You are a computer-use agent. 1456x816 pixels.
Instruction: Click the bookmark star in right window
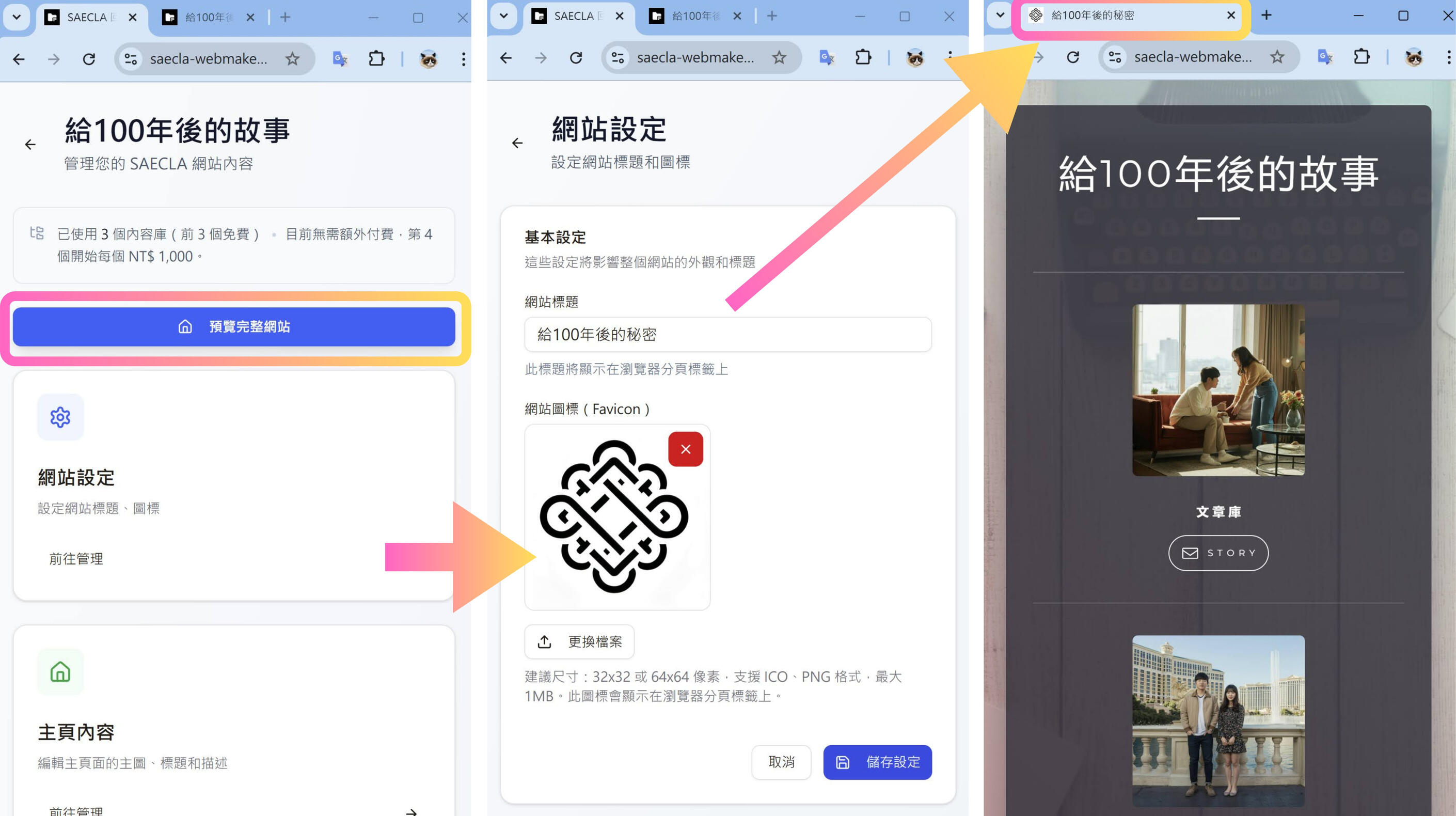point(1277,56)
